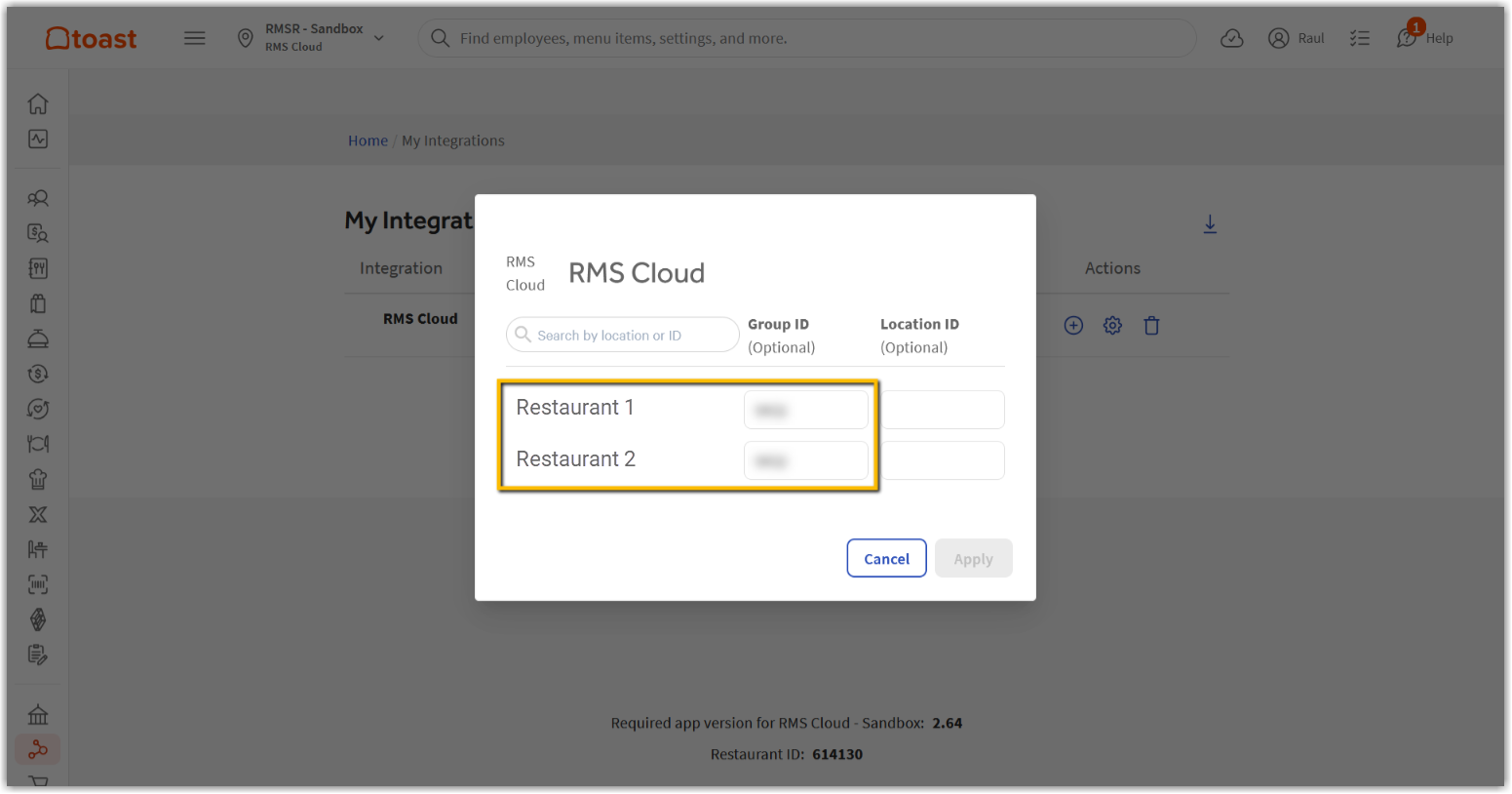The image size is (1512, 794).
Task: Cancel the RMS Cloud dialog
Action: (886, 558)
